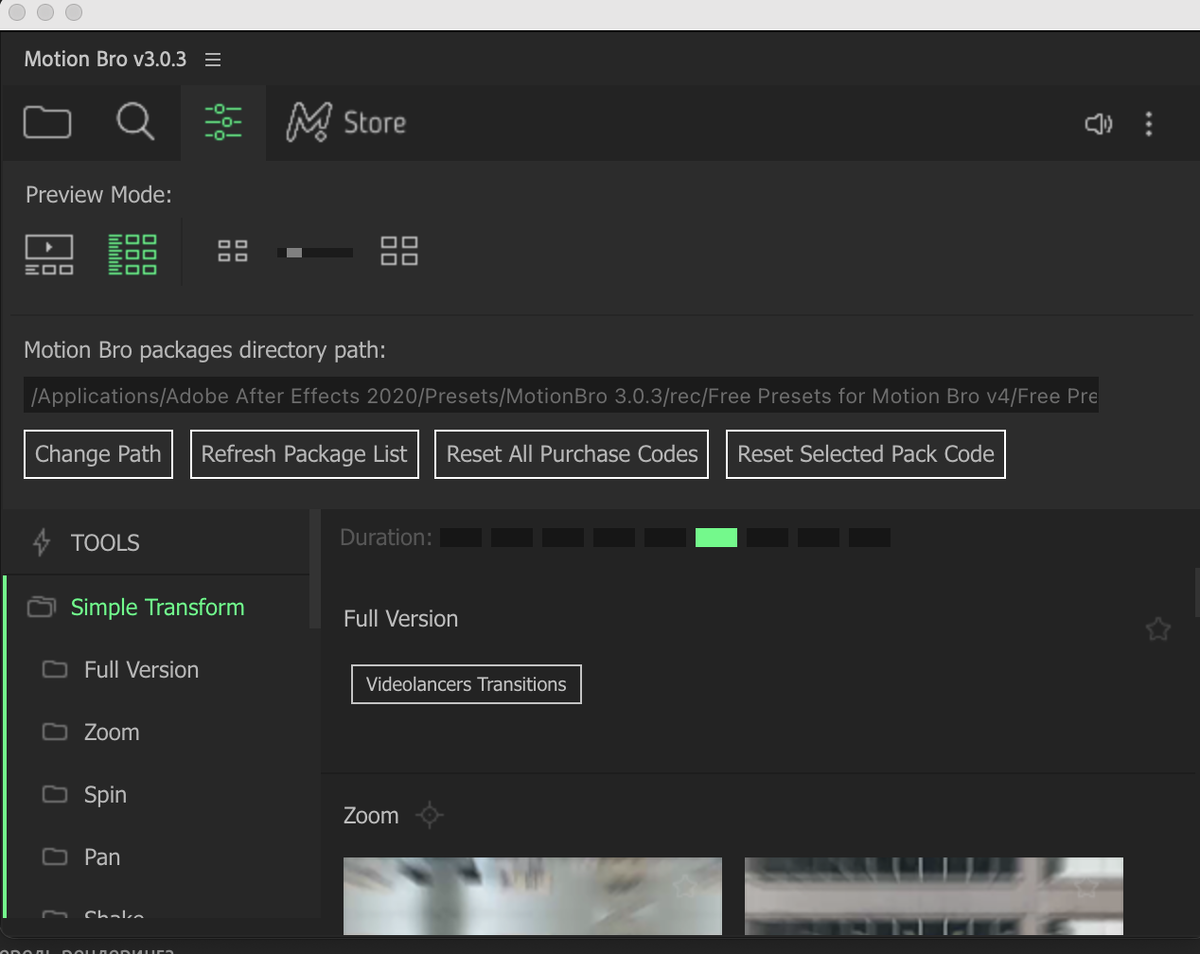
Task: Open the three-dot options menu
Action: (1148, 124)
